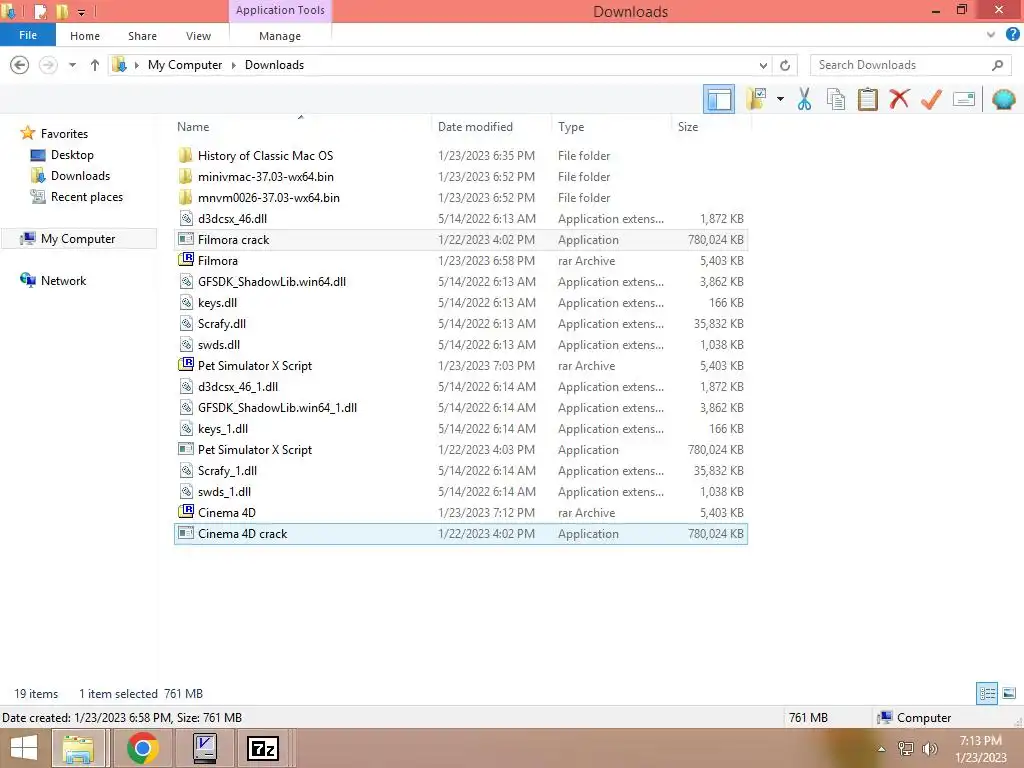
Task: Go up one folder level
Action: [x=95, y=65]
